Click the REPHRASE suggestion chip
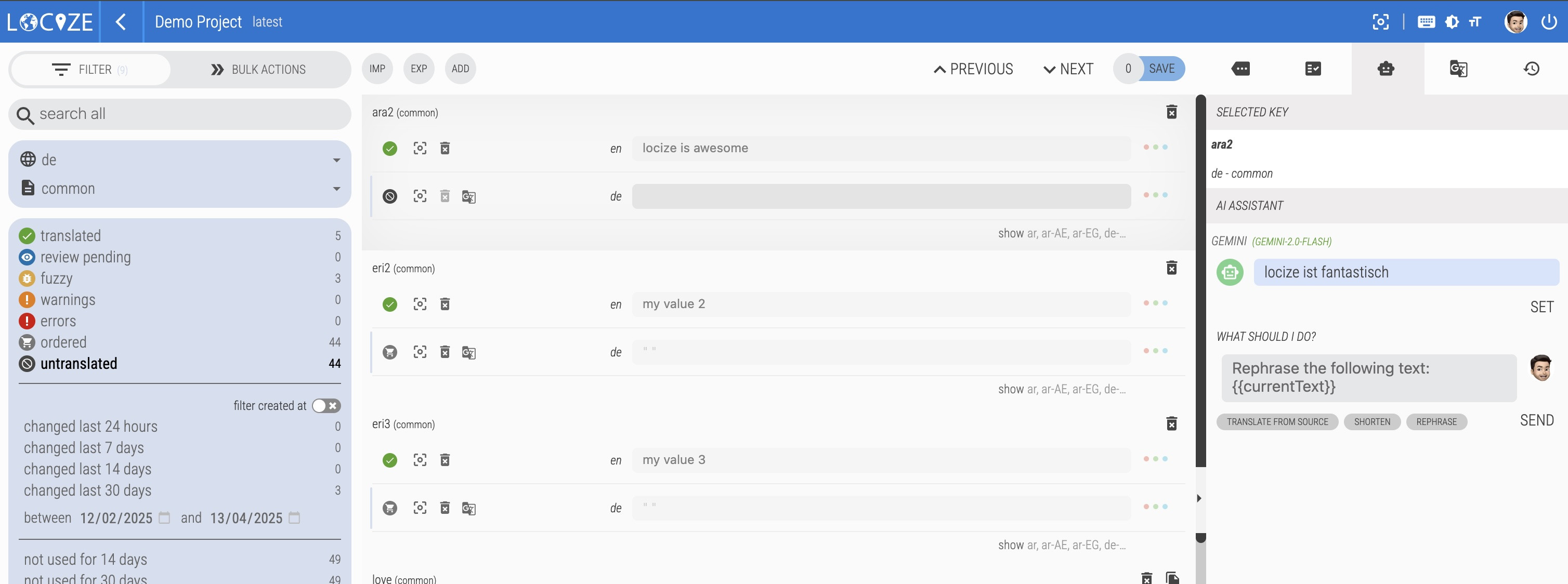Viewport: 1568px width, 584px height. click(1436, 421)
